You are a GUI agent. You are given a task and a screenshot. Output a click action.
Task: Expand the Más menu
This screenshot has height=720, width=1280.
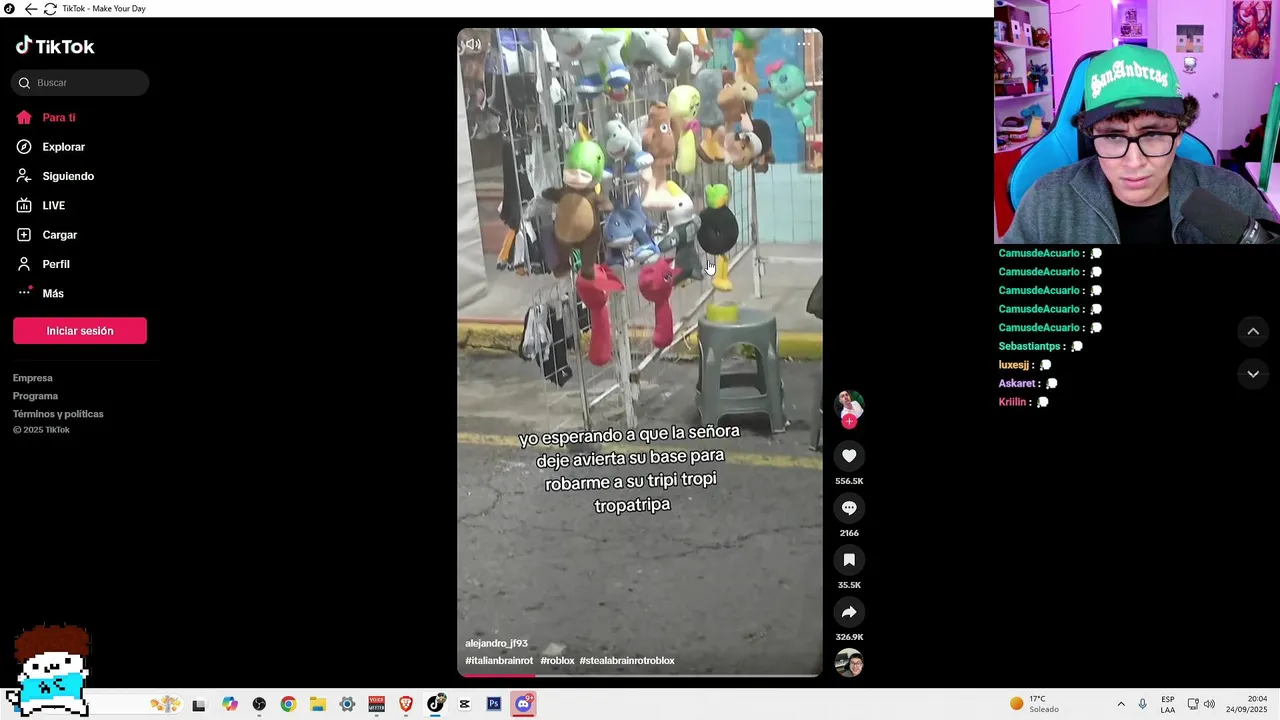point(40,293)
